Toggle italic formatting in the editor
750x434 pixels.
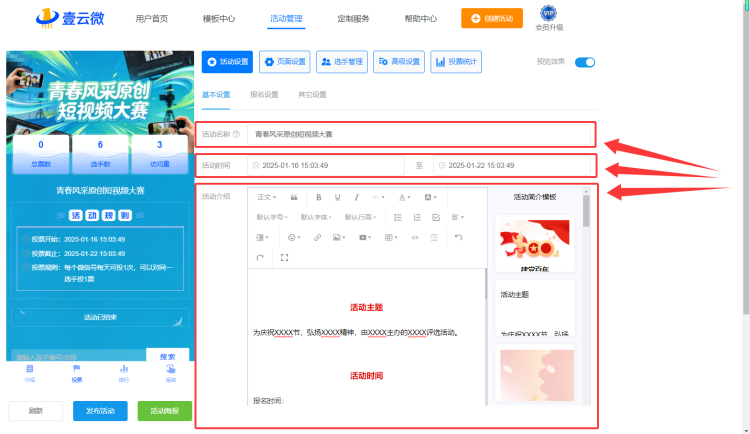pyautogui.click(x=356, y=197)
